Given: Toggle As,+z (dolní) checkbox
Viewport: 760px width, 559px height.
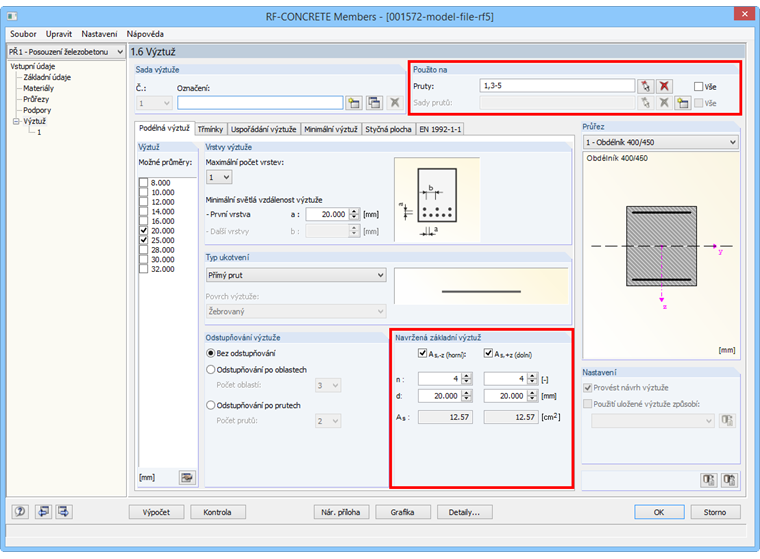Looking at the screenshot, I should coord(488,353).
